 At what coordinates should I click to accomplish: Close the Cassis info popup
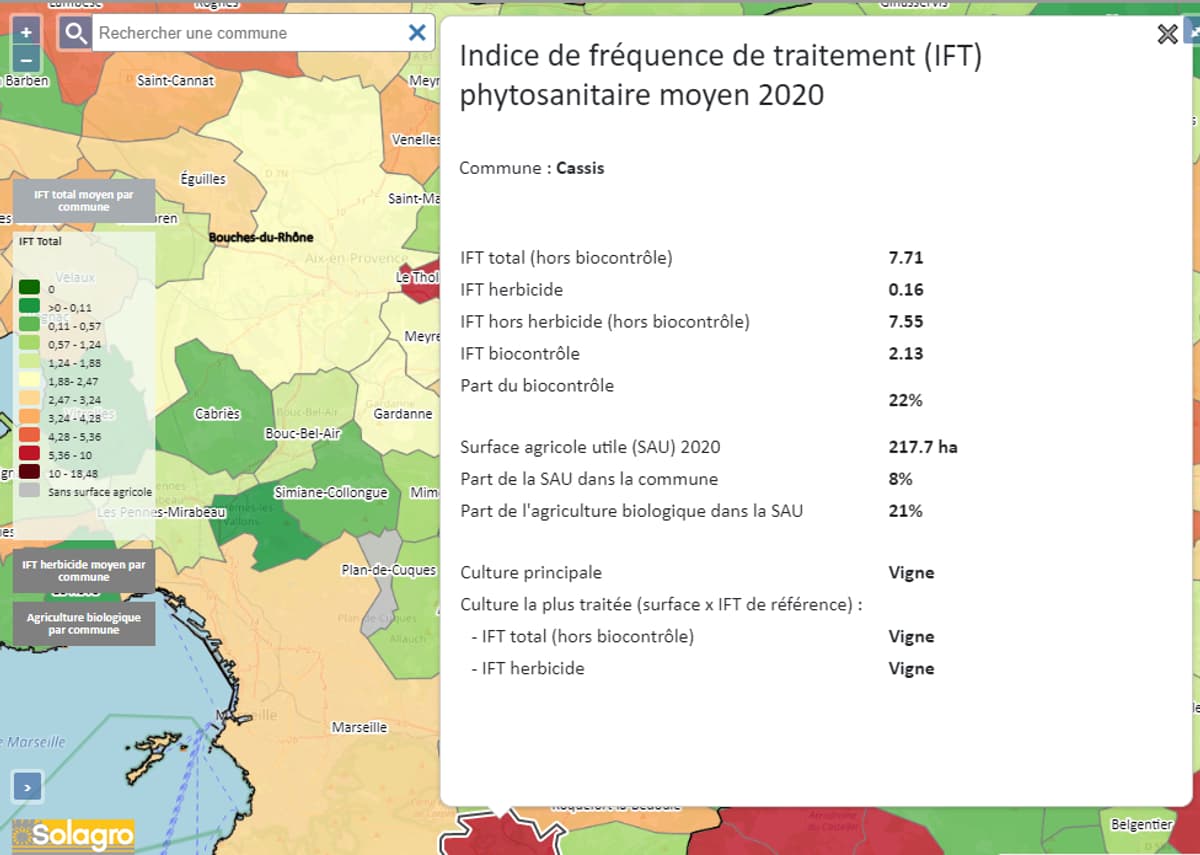tap(1166, 35)
